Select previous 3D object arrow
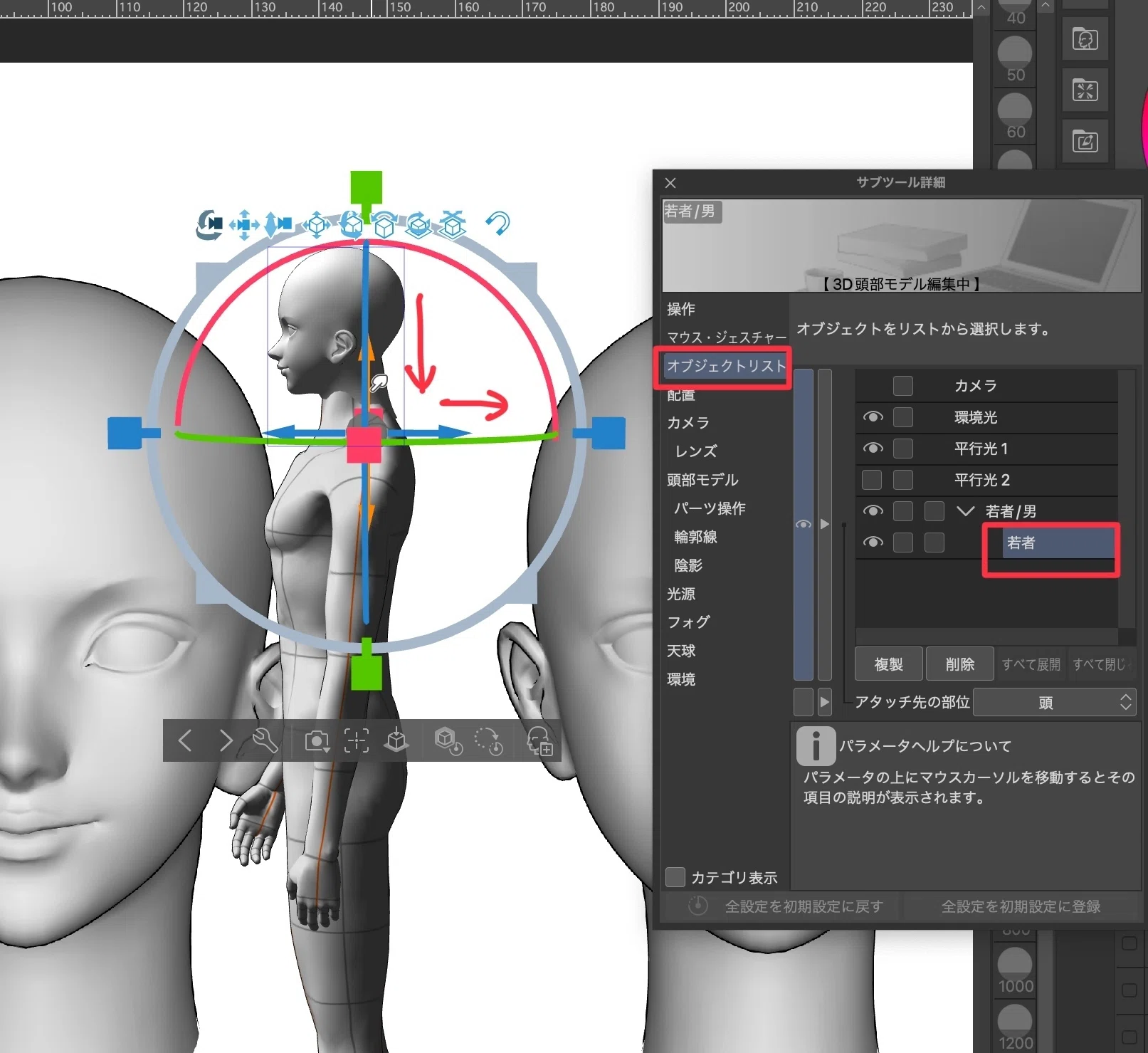The height and width of the screenshot is (1053, 1148). click(x=185, y=740)
